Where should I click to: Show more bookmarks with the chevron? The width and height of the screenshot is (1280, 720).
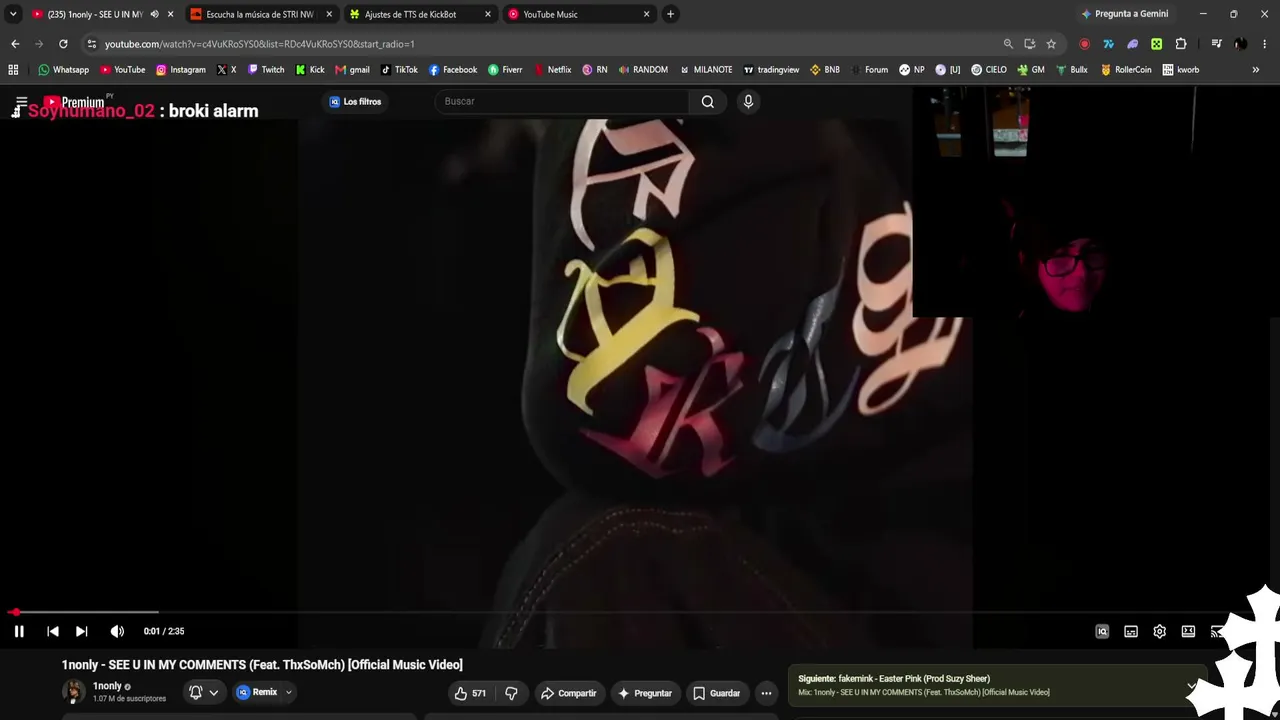[1256, 70]
